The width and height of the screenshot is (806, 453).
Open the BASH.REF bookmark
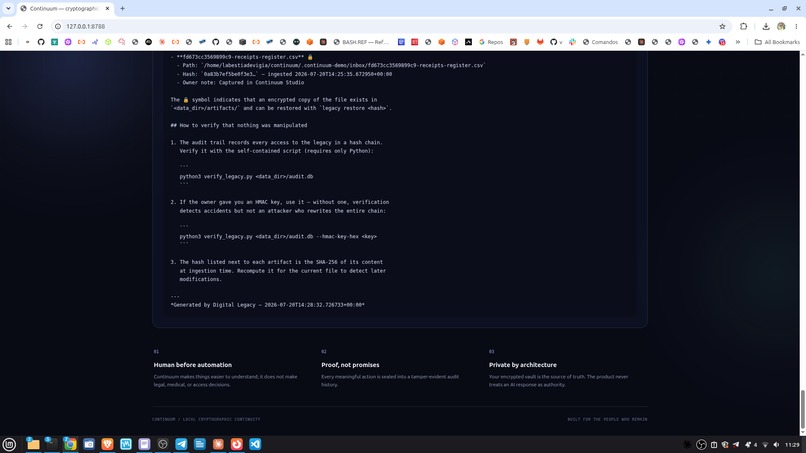click(361, 42)
